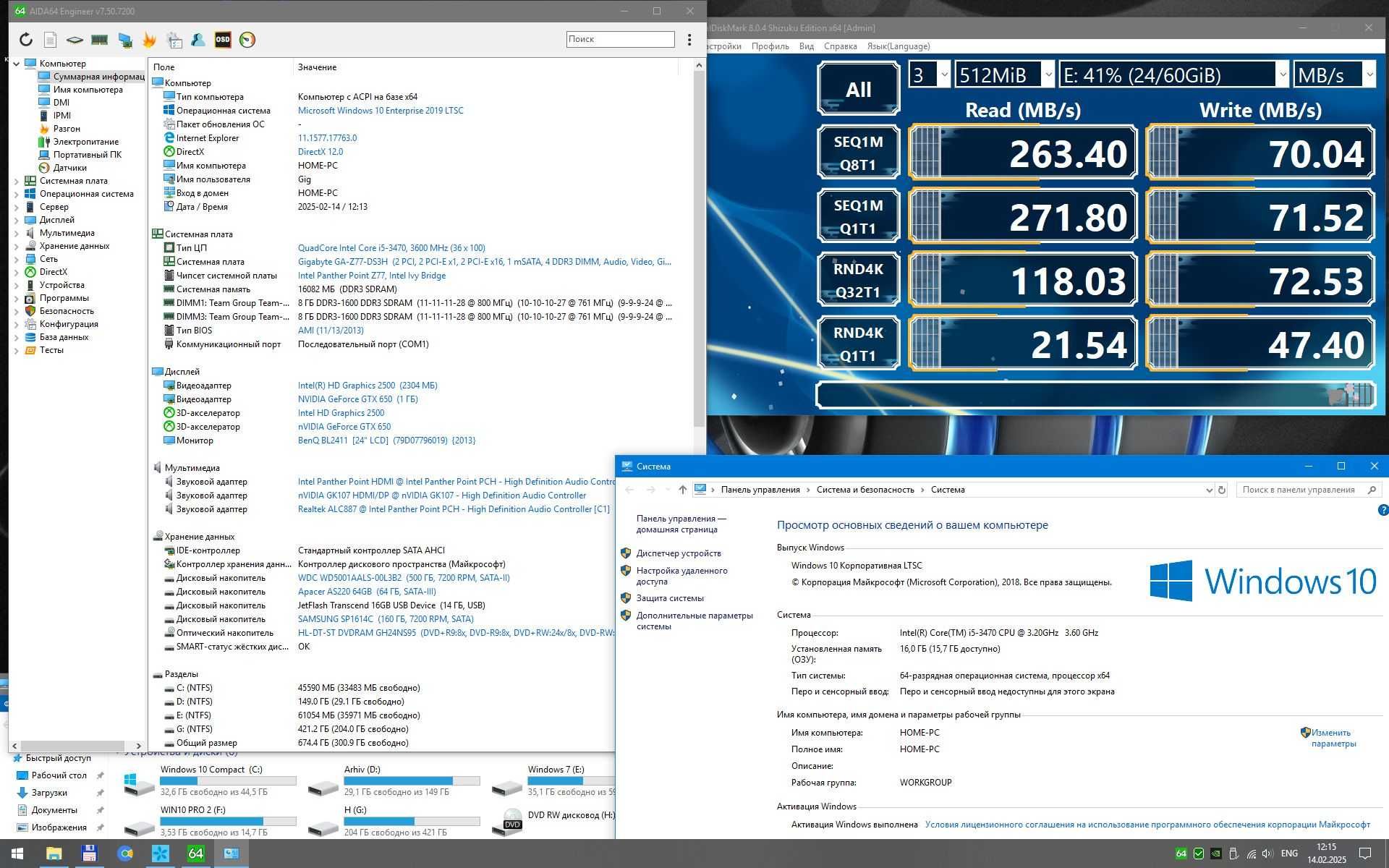Click the AIDA64 refresh toolbar icon
1389x868 pixels.
click(x=26, y=40)
